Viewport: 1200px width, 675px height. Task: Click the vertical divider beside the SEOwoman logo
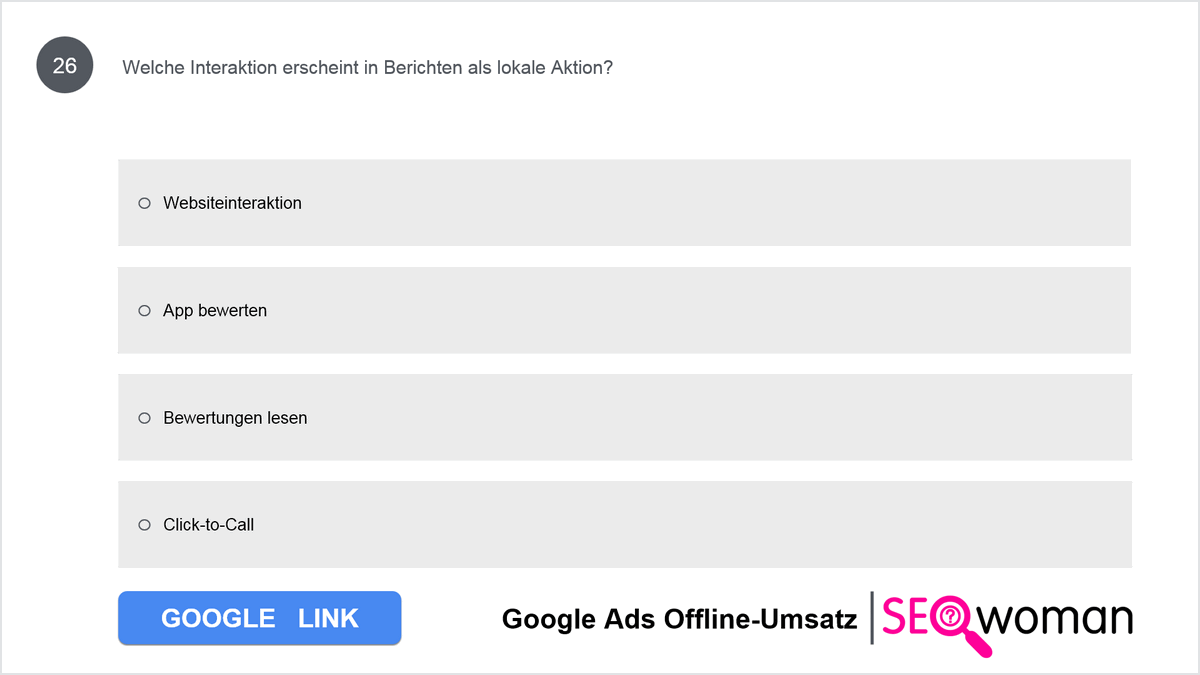coord(872,618)
